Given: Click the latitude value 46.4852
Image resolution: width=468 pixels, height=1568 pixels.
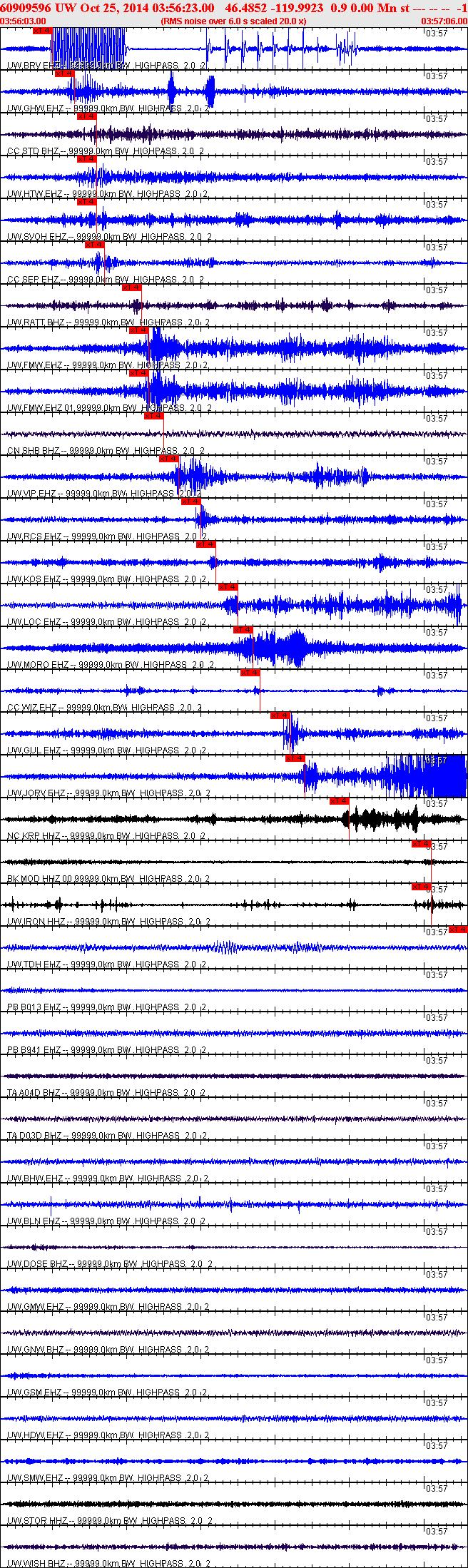Looking at the screenshot, I should [x=245, y=8].
